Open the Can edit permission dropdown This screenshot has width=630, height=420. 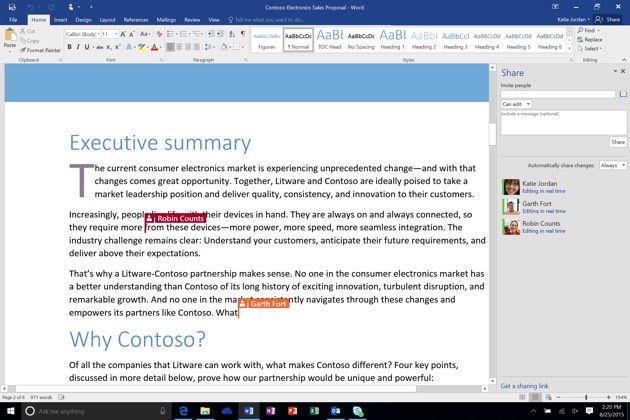click(516, 104)
